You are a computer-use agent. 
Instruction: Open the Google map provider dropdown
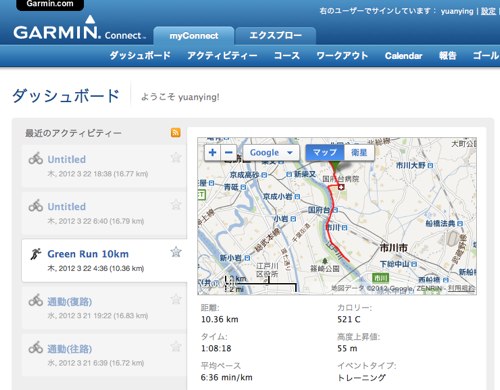tap(271, 153)
